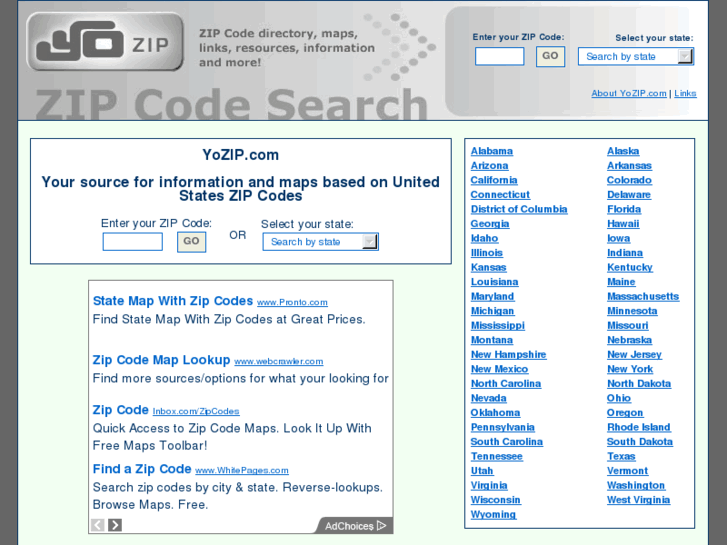The height and width of the screenshot is (545, 727).
Task: Select Massachusetts from the state list
Action: click(x=643, y=296)
